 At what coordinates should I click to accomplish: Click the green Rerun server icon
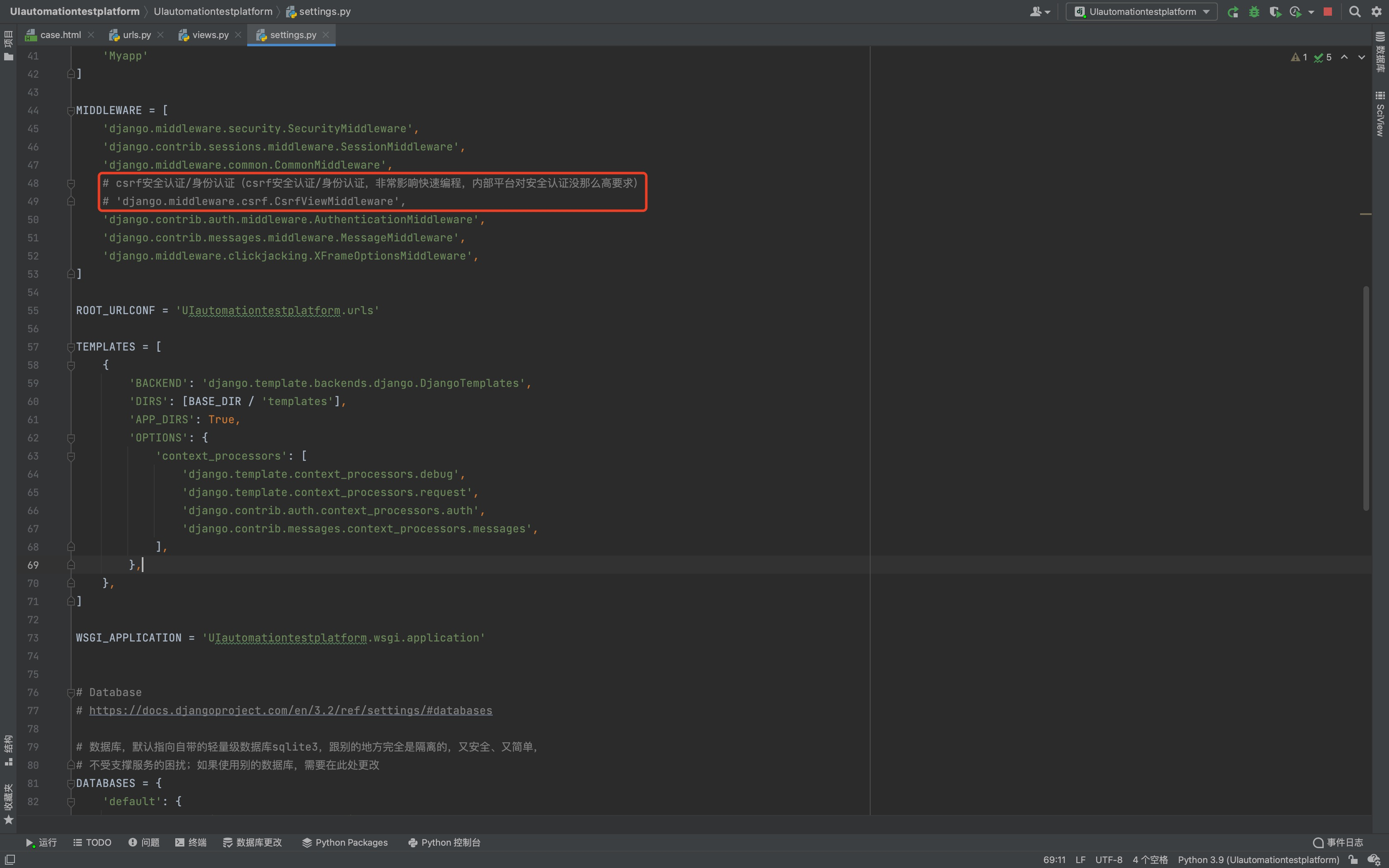click(x=1232, y=12)
